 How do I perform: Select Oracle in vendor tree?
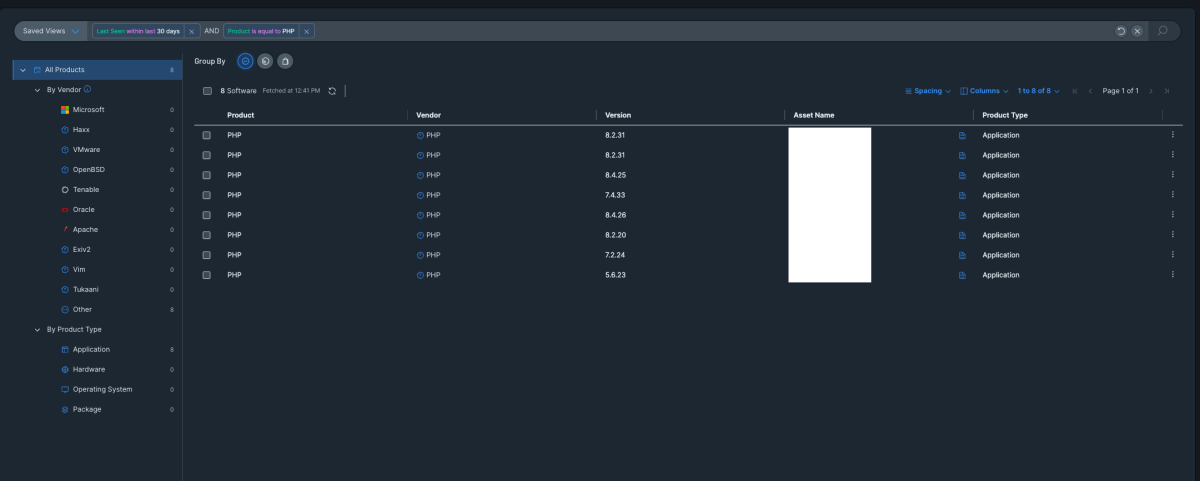pyautogui.click(x=84, y=210)
